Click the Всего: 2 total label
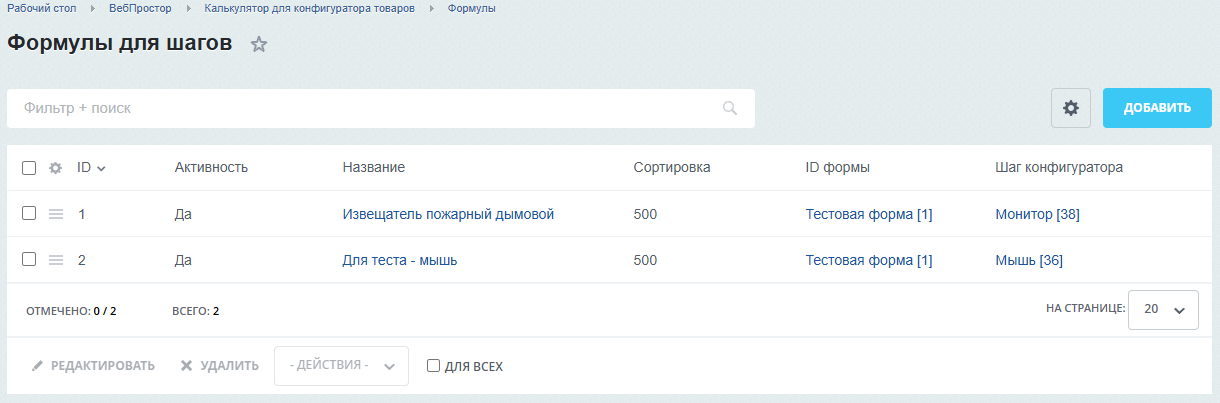Image resolution: width=1220 pixels, height=403 pixels. [x=196, y=311]
